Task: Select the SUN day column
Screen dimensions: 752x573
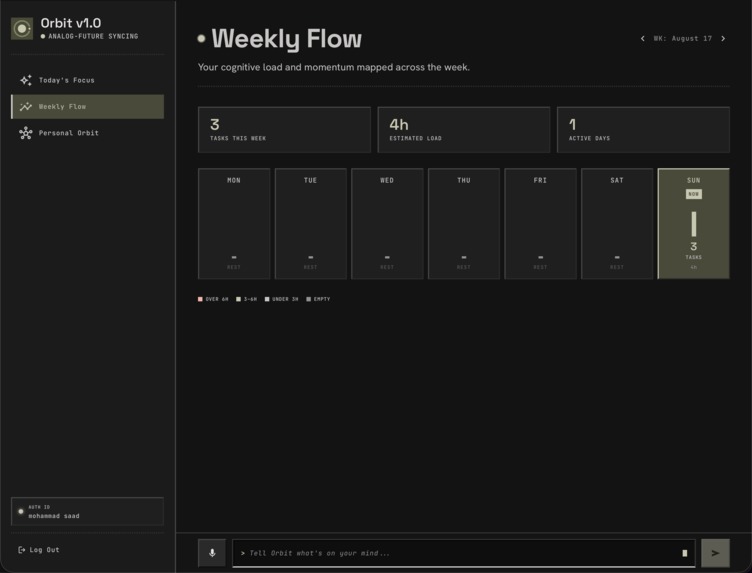Action: point(693,223)
